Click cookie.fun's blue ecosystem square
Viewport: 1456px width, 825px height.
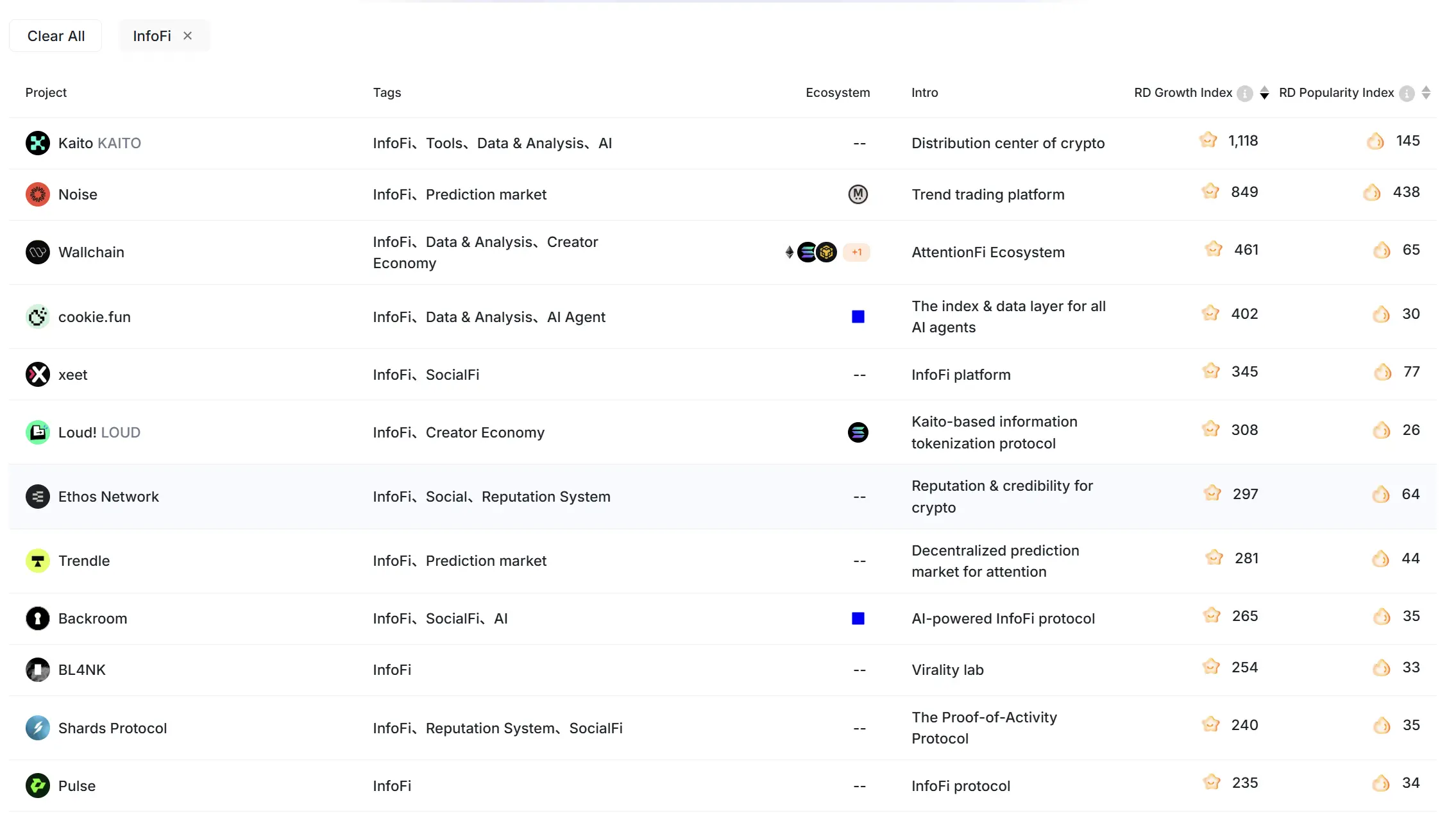tap(858, 316)
